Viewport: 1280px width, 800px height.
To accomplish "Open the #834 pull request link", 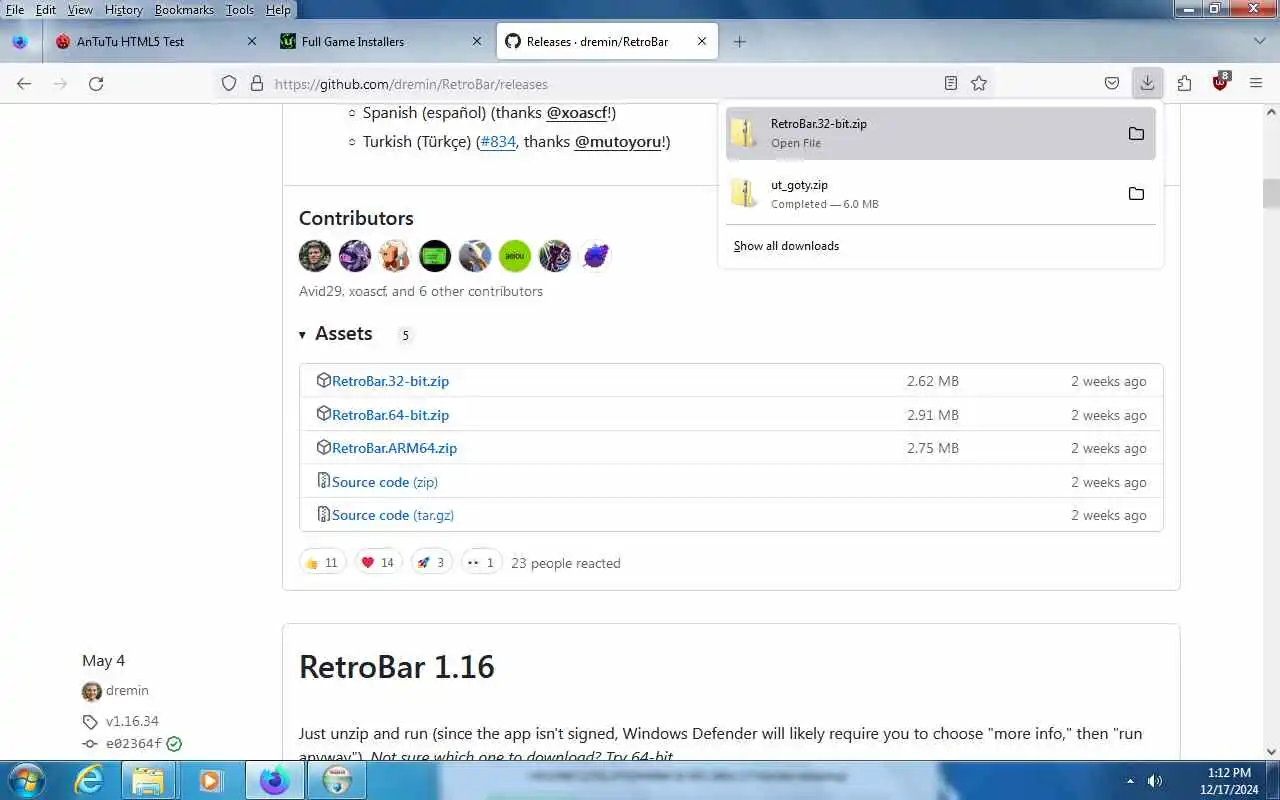I will 498,142.
